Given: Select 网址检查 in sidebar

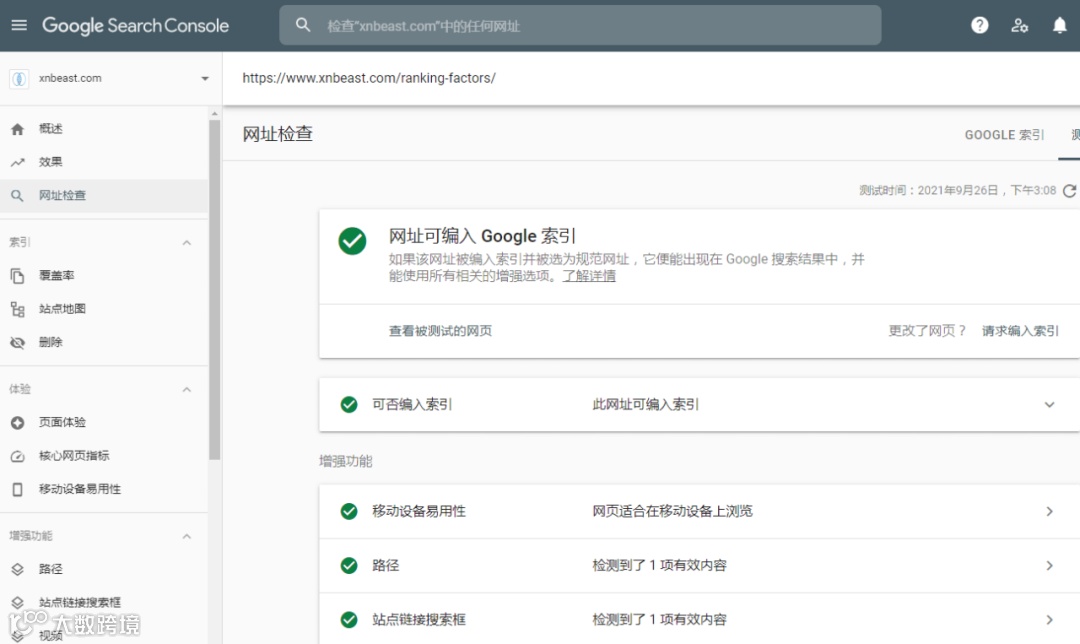Looking at the screenshot, I should (x=103, y=196).
